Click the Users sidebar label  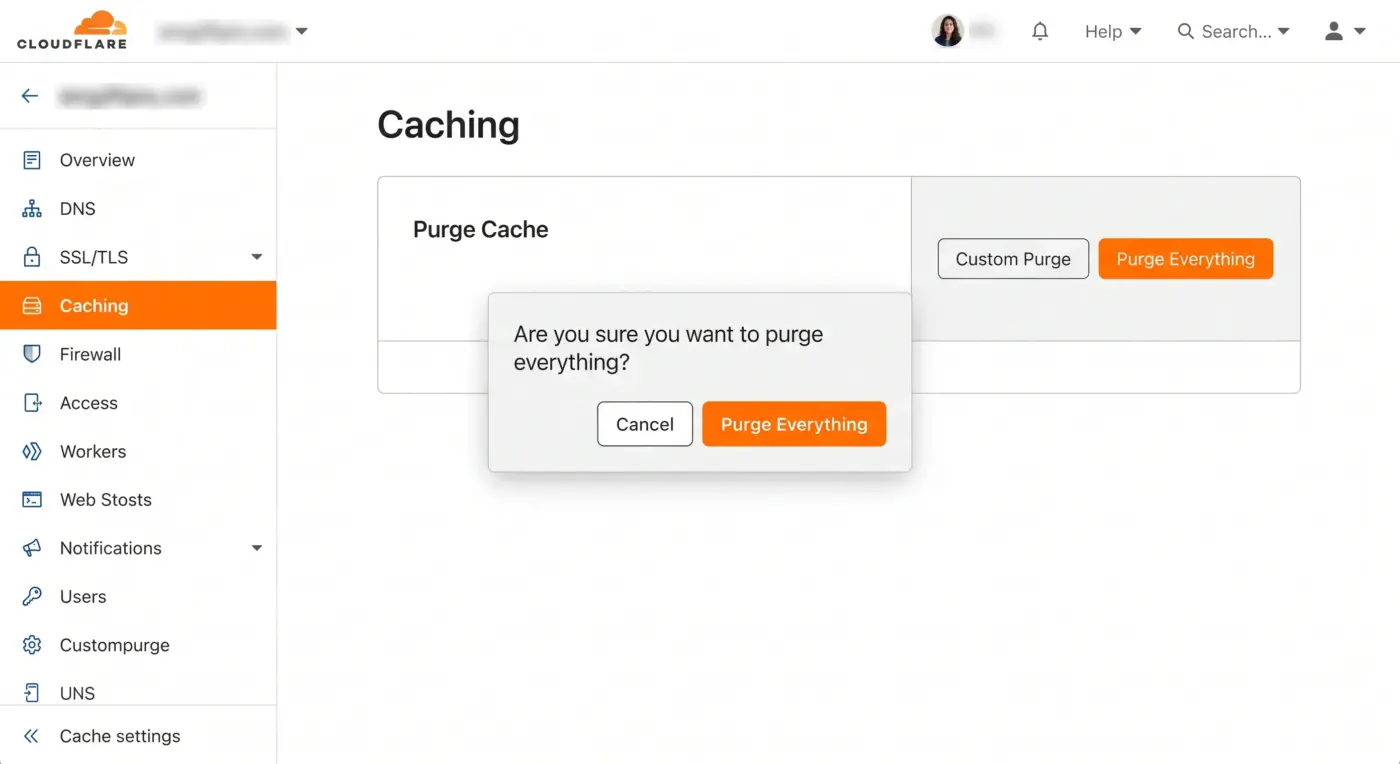(x=83, y=597)
